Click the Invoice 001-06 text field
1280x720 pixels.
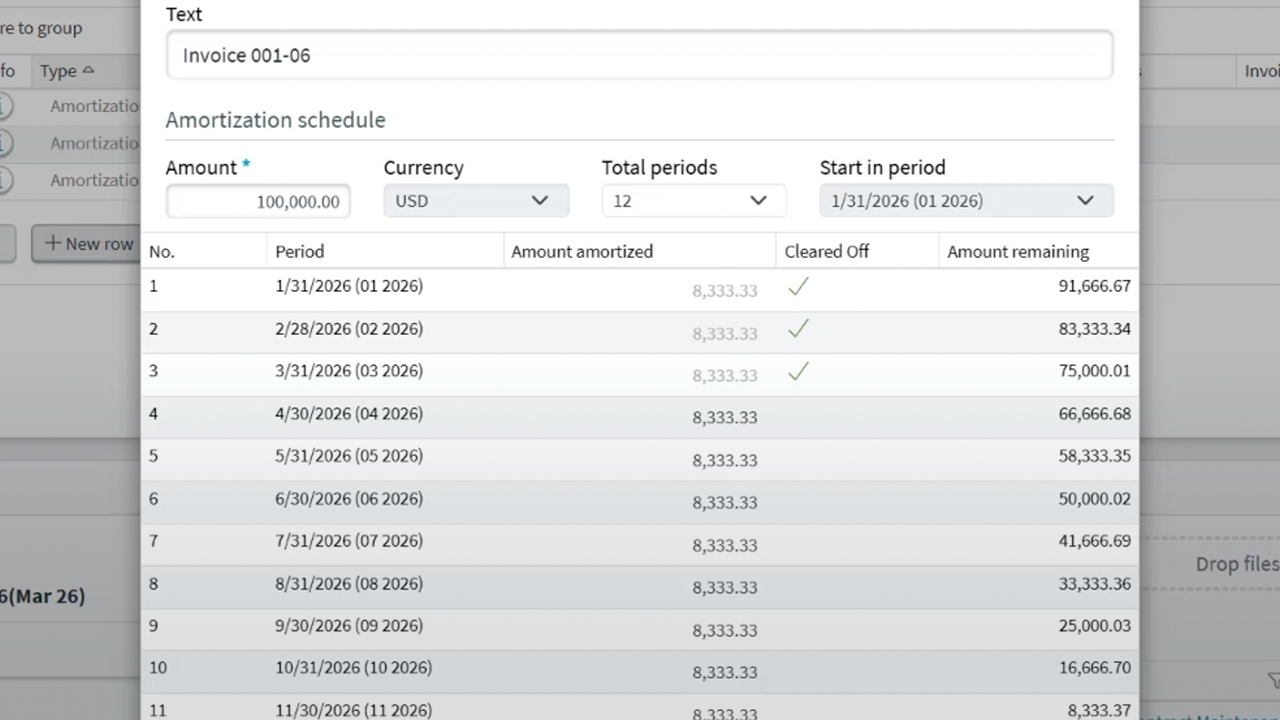click(639, 55)
